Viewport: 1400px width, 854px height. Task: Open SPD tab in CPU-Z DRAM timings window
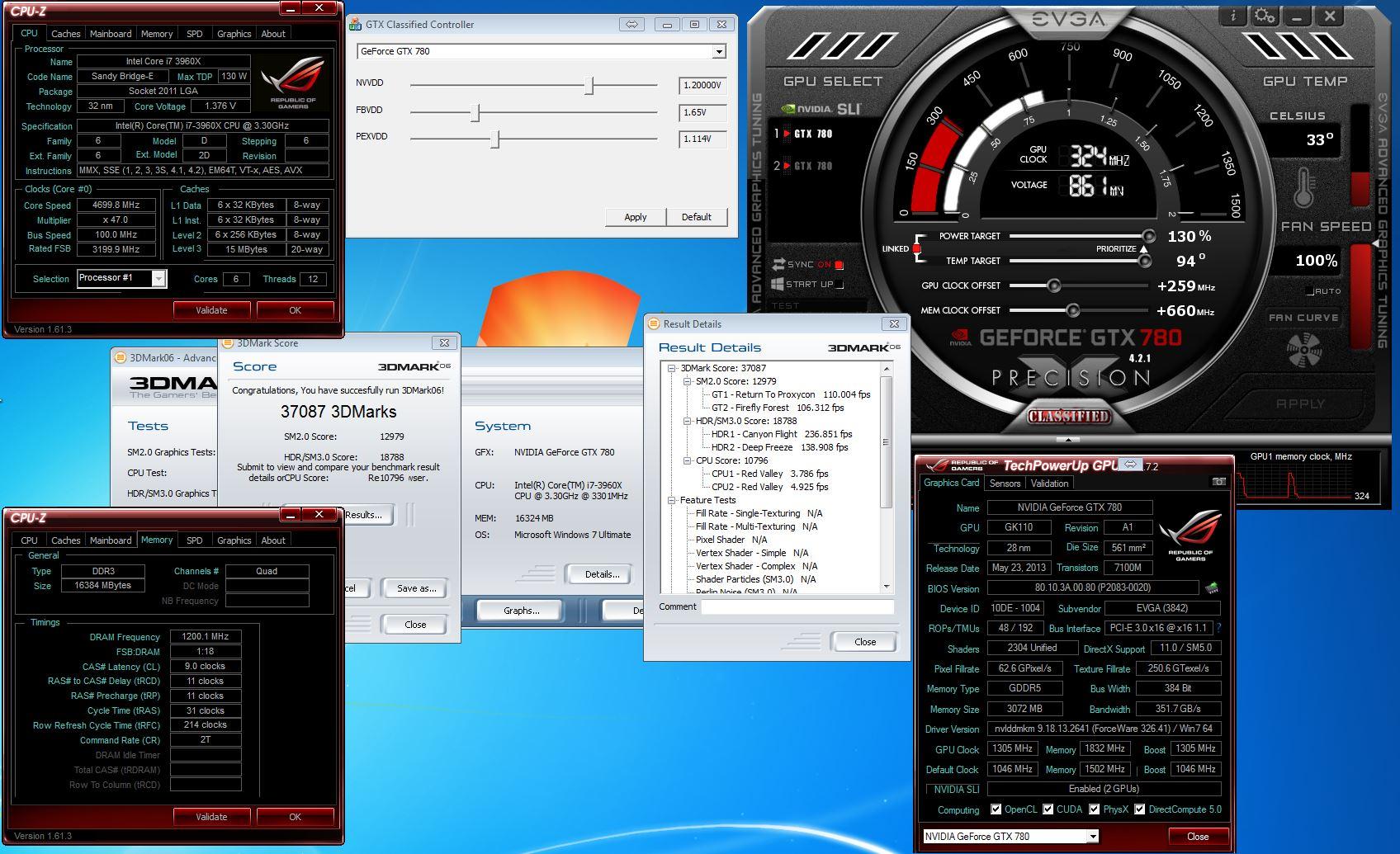(195, 540)
